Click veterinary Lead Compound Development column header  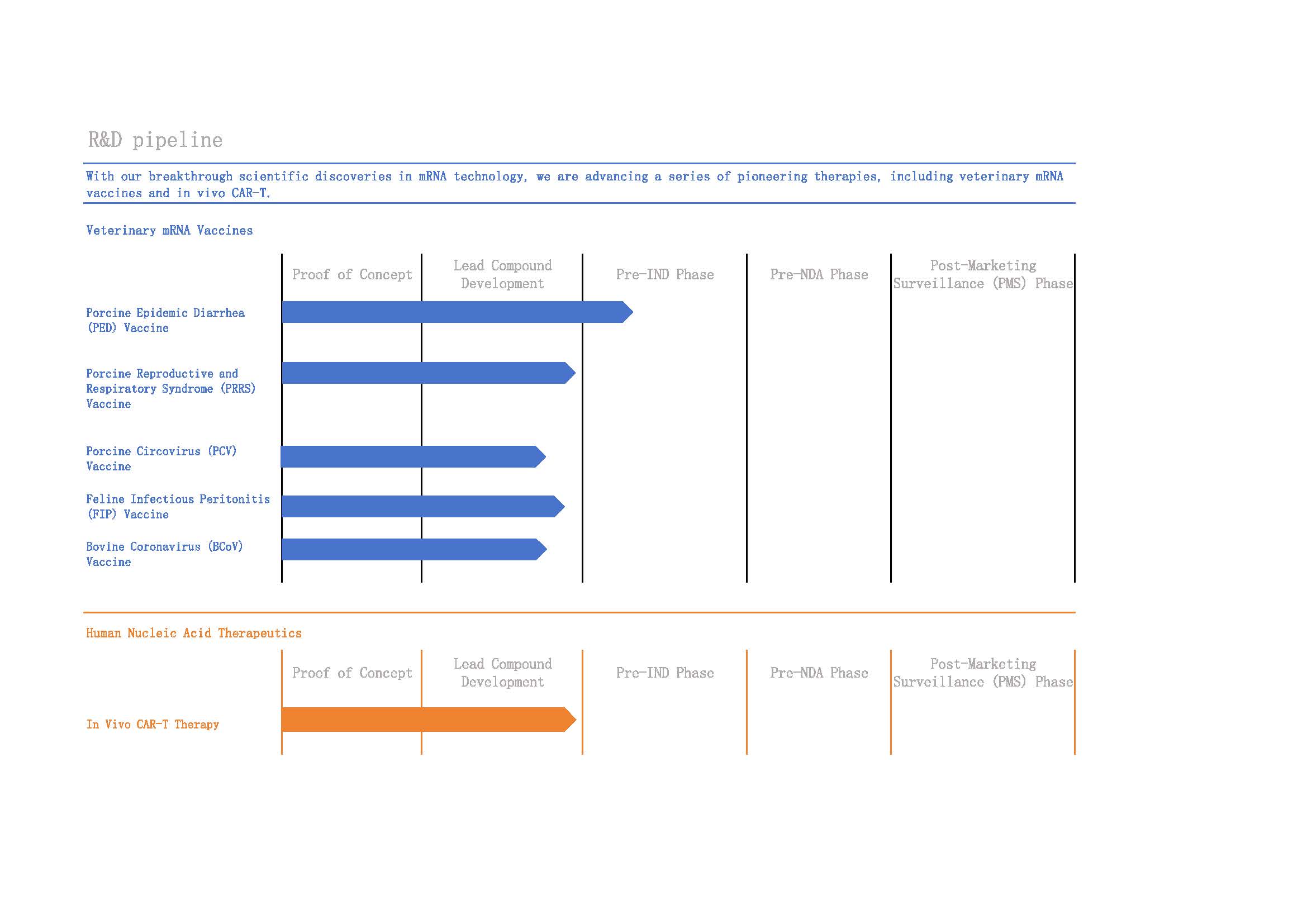502,275
